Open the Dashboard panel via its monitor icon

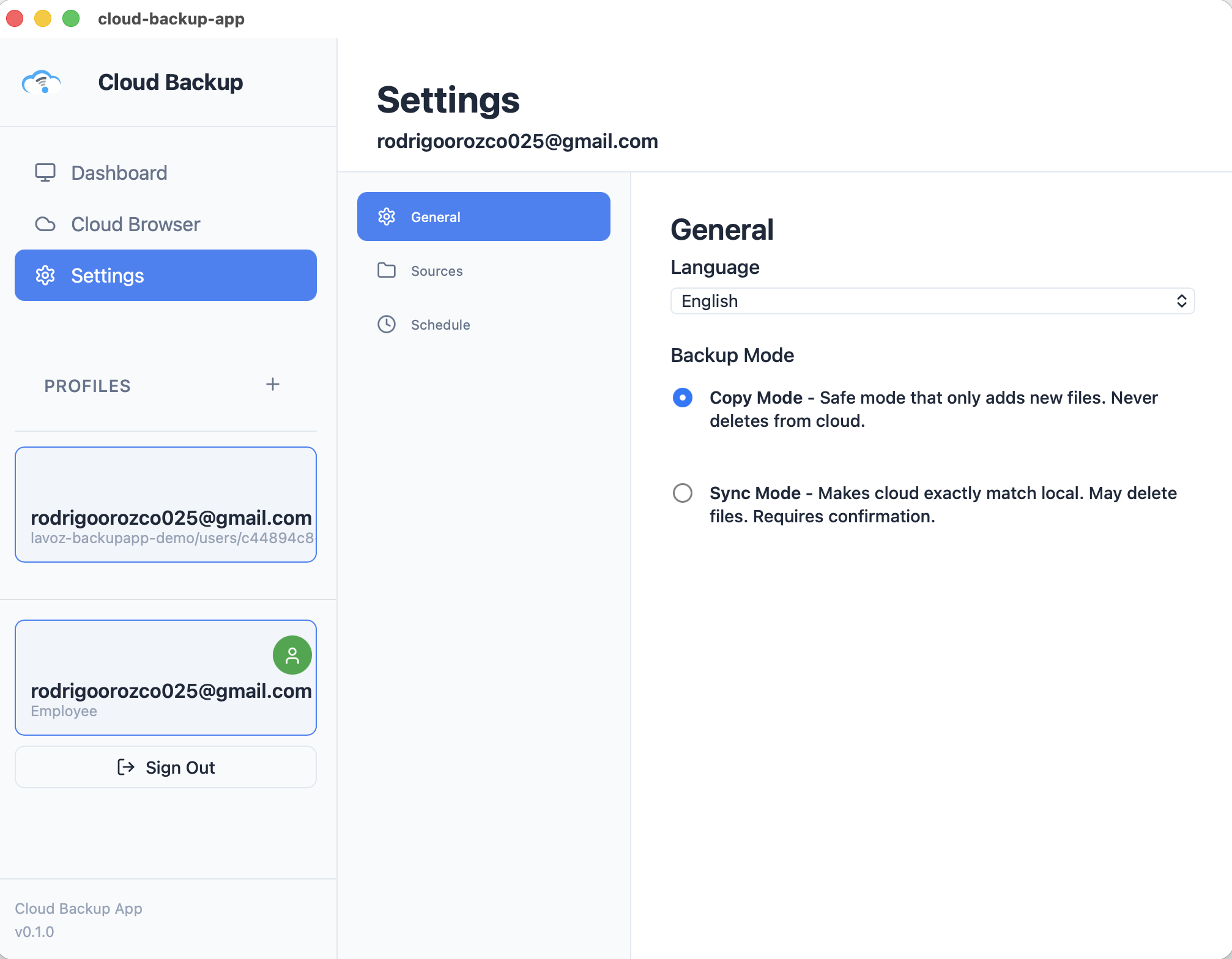tap(45, 172)
